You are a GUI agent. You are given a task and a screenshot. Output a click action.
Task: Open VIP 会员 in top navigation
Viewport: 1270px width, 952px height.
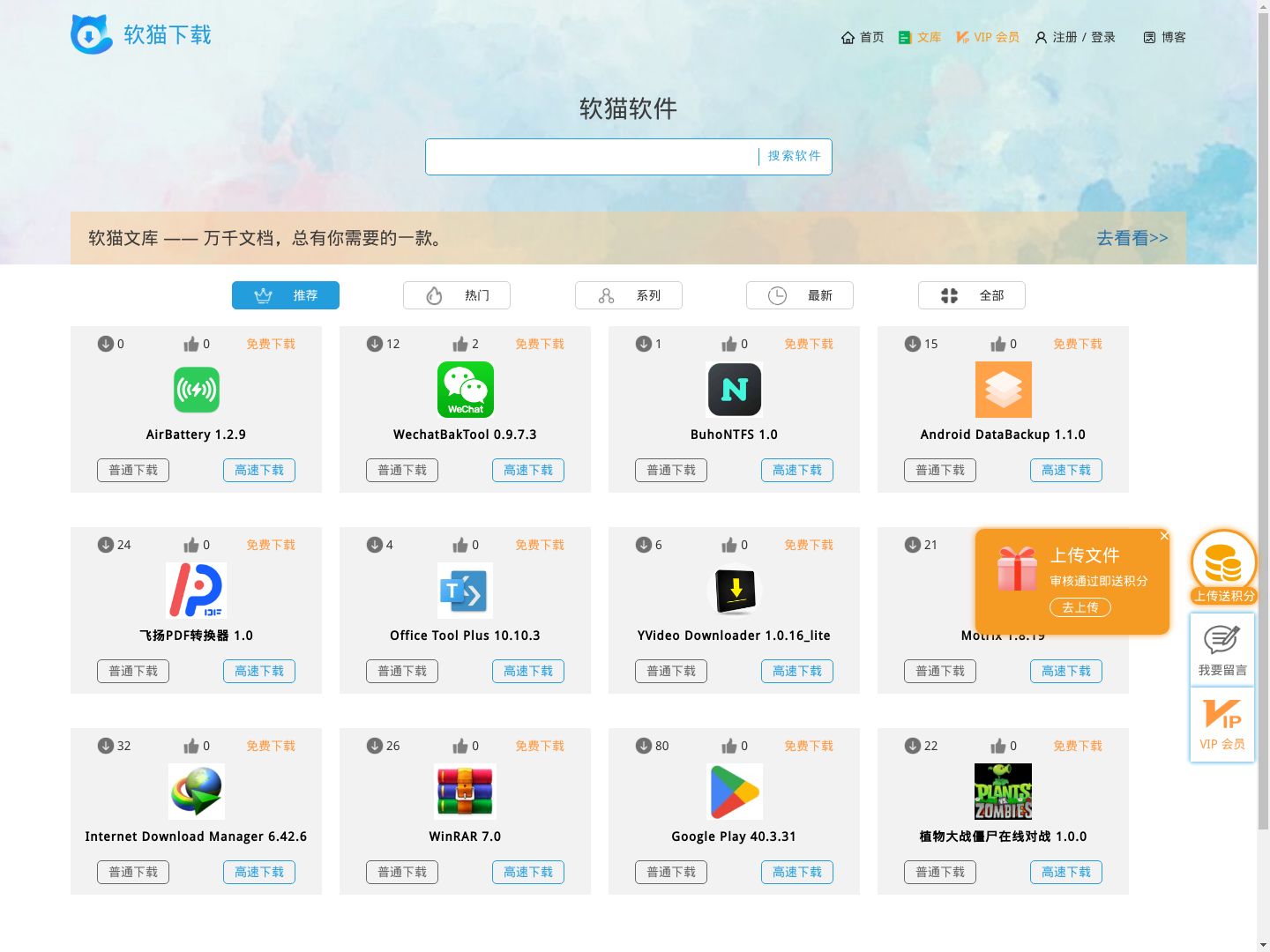[x=988, y=37]
